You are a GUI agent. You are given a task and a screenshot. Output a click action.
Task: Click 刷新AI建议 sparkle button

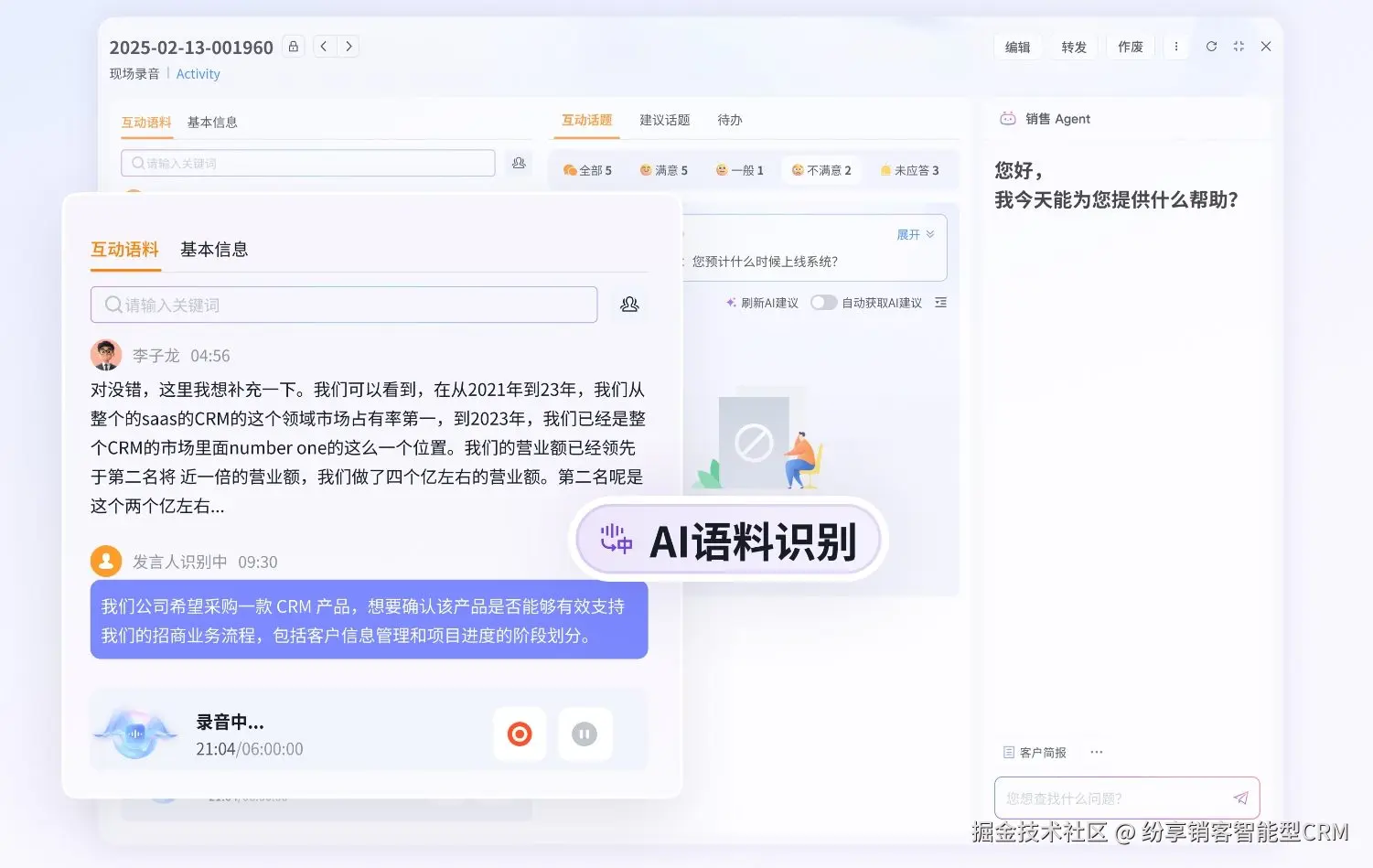click(x=762, y=303)
